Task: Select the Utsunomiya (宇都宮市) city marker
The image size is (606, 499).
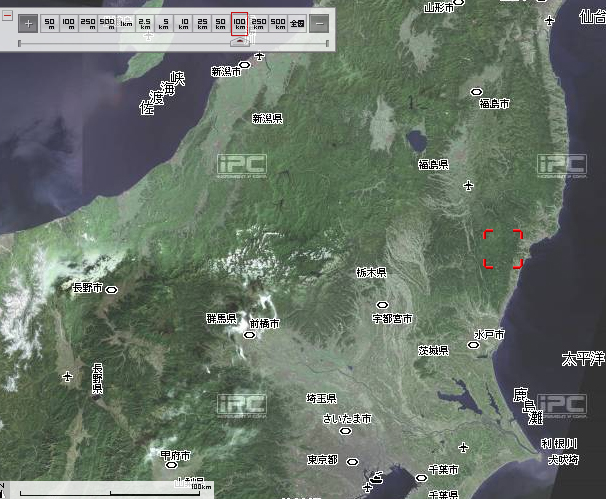Action: 381,305
